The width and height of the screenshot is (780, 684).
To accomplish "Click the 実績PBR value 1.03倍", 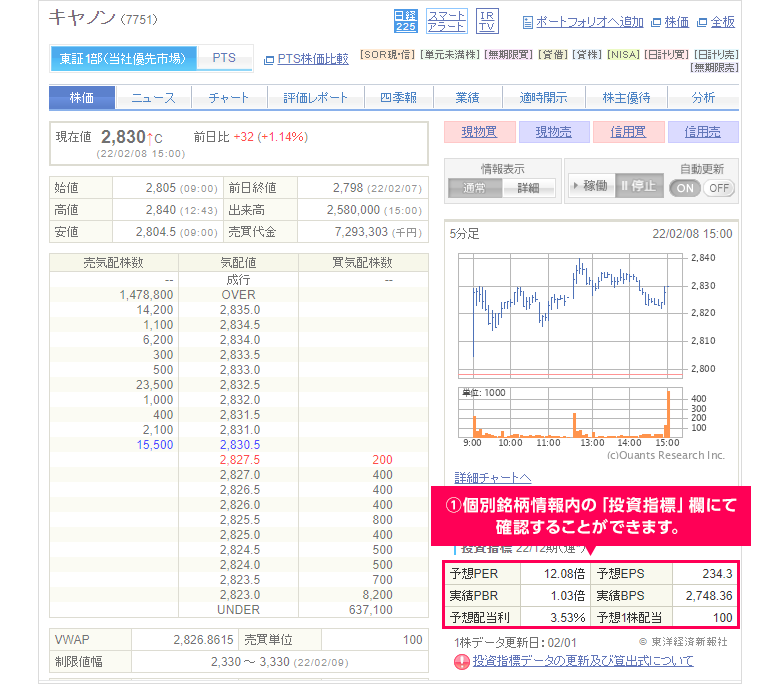I will (568, 595).
